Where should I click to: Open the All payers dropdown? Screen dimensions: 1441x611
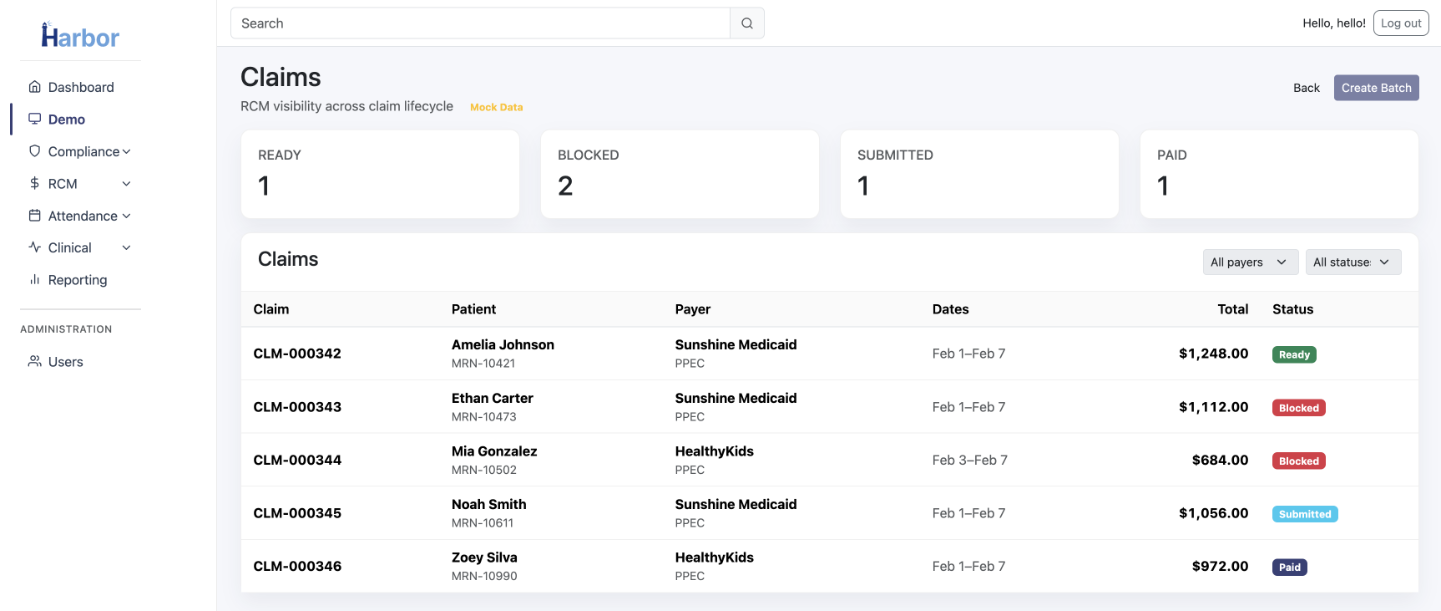[1249, 261]
